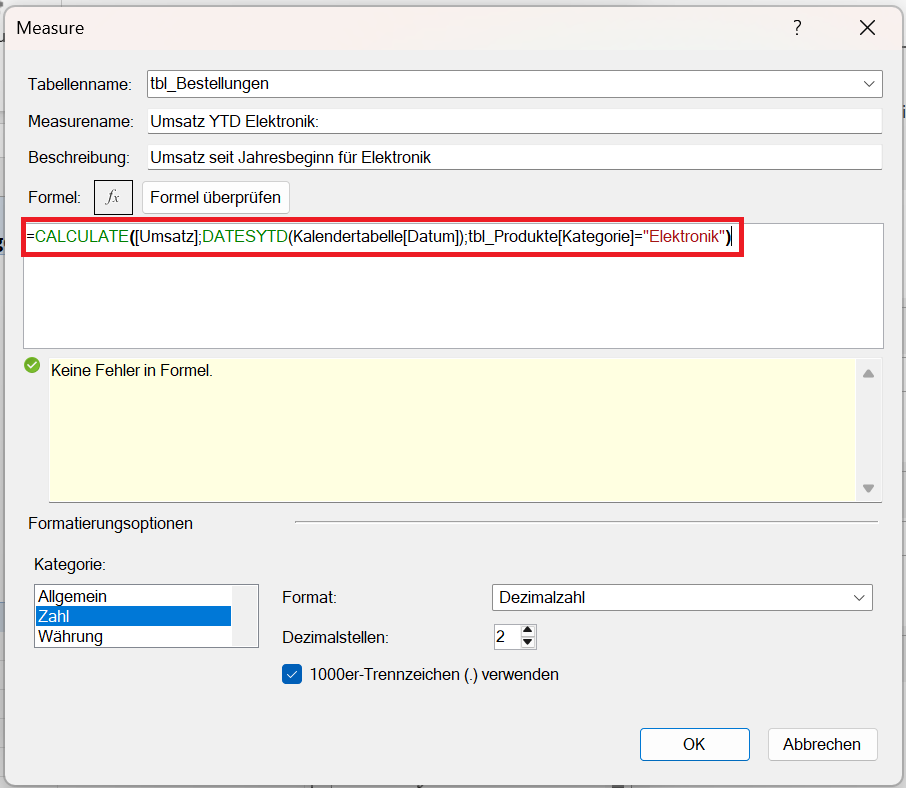The width and height of the screenshot is (906, 788).
Task: Click the question mark help icon
Action: pyautogui.click(x=797, y=28)
